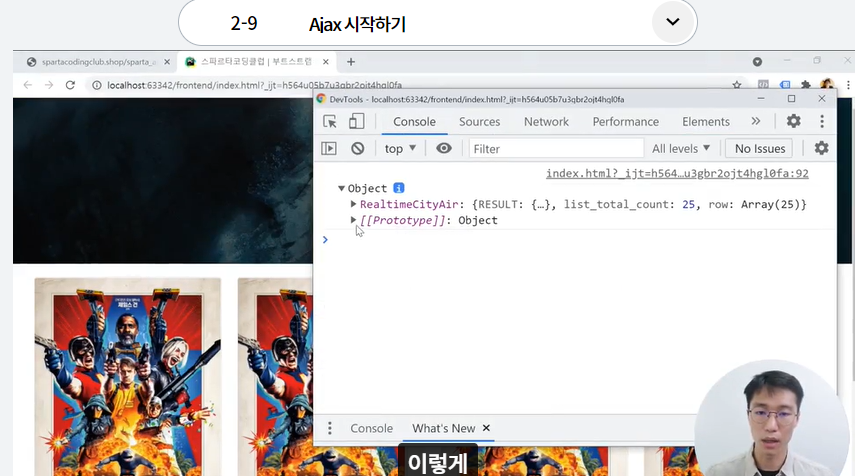Switch to the Network tab
The width and height of the screenshot is (855, 476).
(546, 122)
